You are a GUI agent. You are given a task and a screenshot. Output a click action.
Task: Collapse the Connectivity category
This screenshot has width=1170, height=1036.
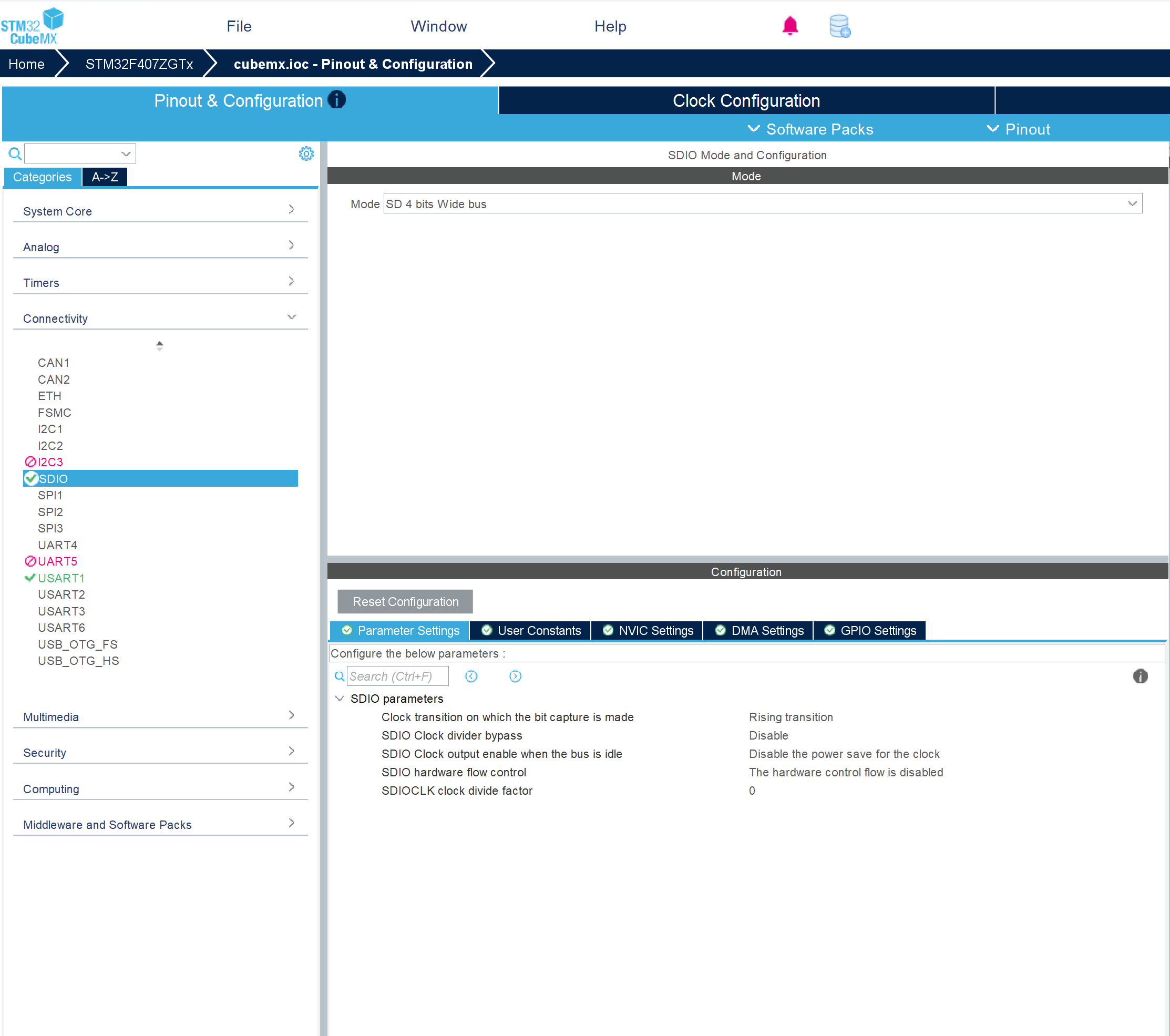[291, 317]
